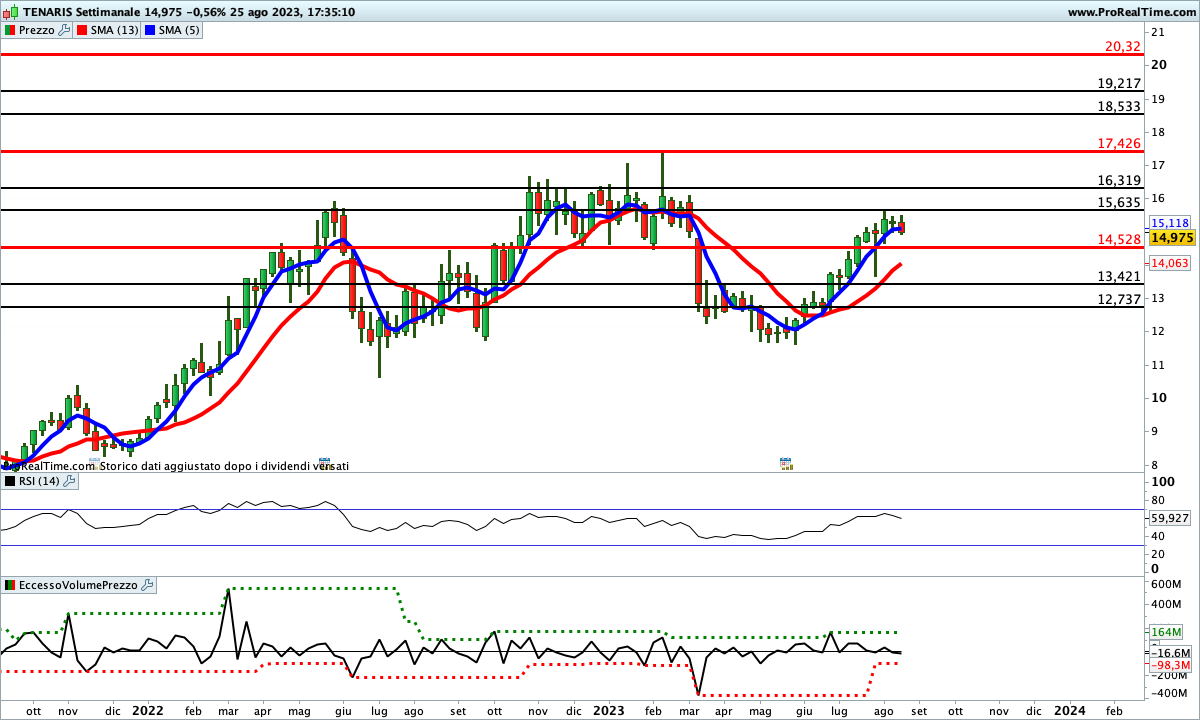Select the 19,217 level label
This screenshot has width=1200, height=720.
tap(1119, 83)
